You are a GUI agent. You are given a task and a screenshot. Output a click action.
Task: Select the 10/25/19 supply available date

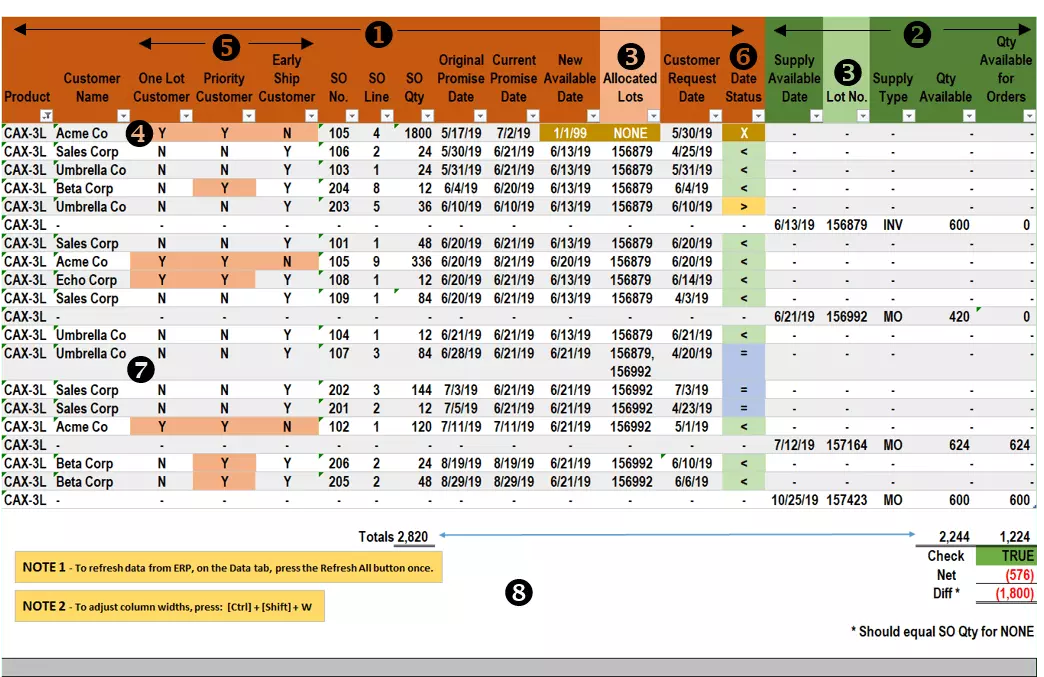point(794,500)
